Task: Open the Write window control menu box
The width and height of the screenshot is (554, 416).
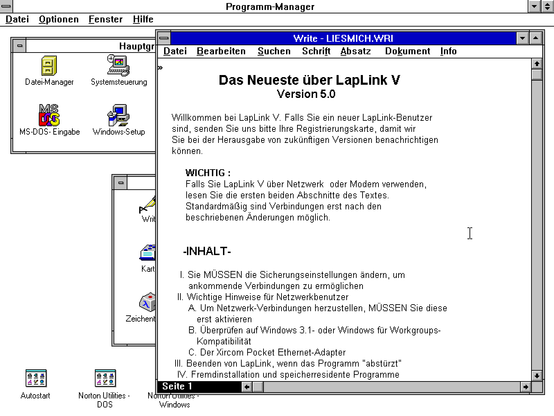Action: (164, 38)
